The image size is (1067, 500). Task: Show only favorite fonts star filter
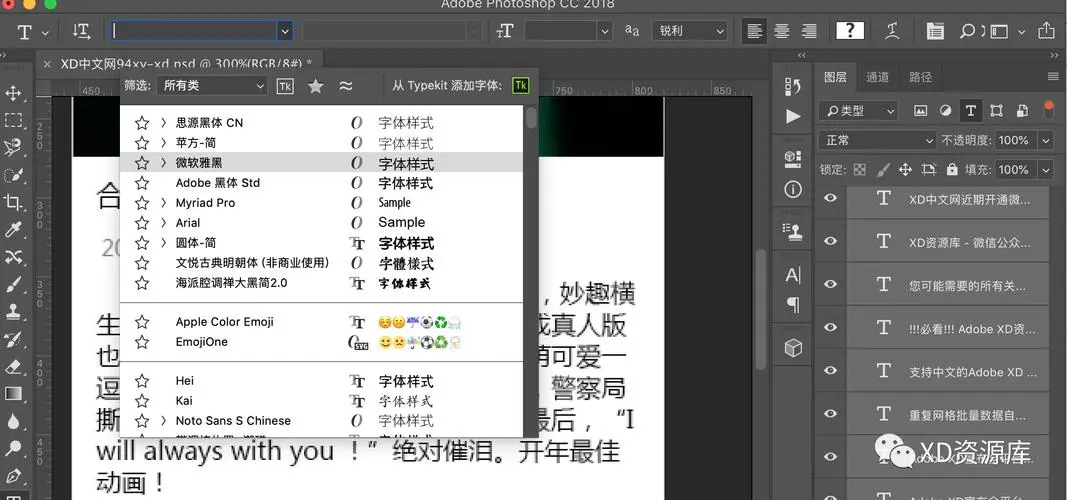(315, 86)
